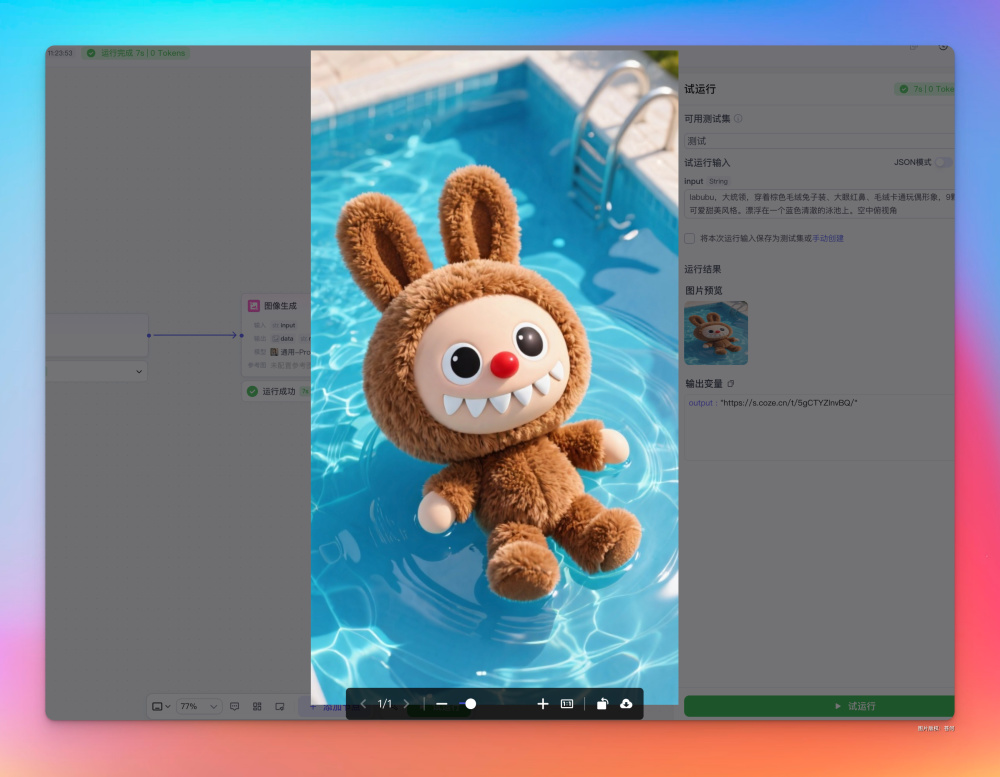The height and width of the screenshot is (777, 1000).
Task: Open the 77% canvas zoom dropdown
Action: pyautogui.click(x=198, y=706)
